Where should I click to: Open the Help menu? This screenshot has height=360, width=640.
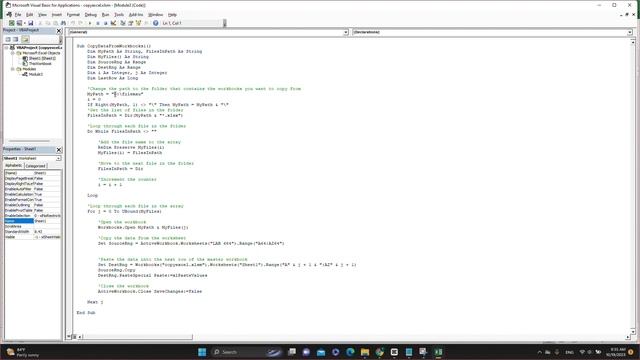coord(173,15)
